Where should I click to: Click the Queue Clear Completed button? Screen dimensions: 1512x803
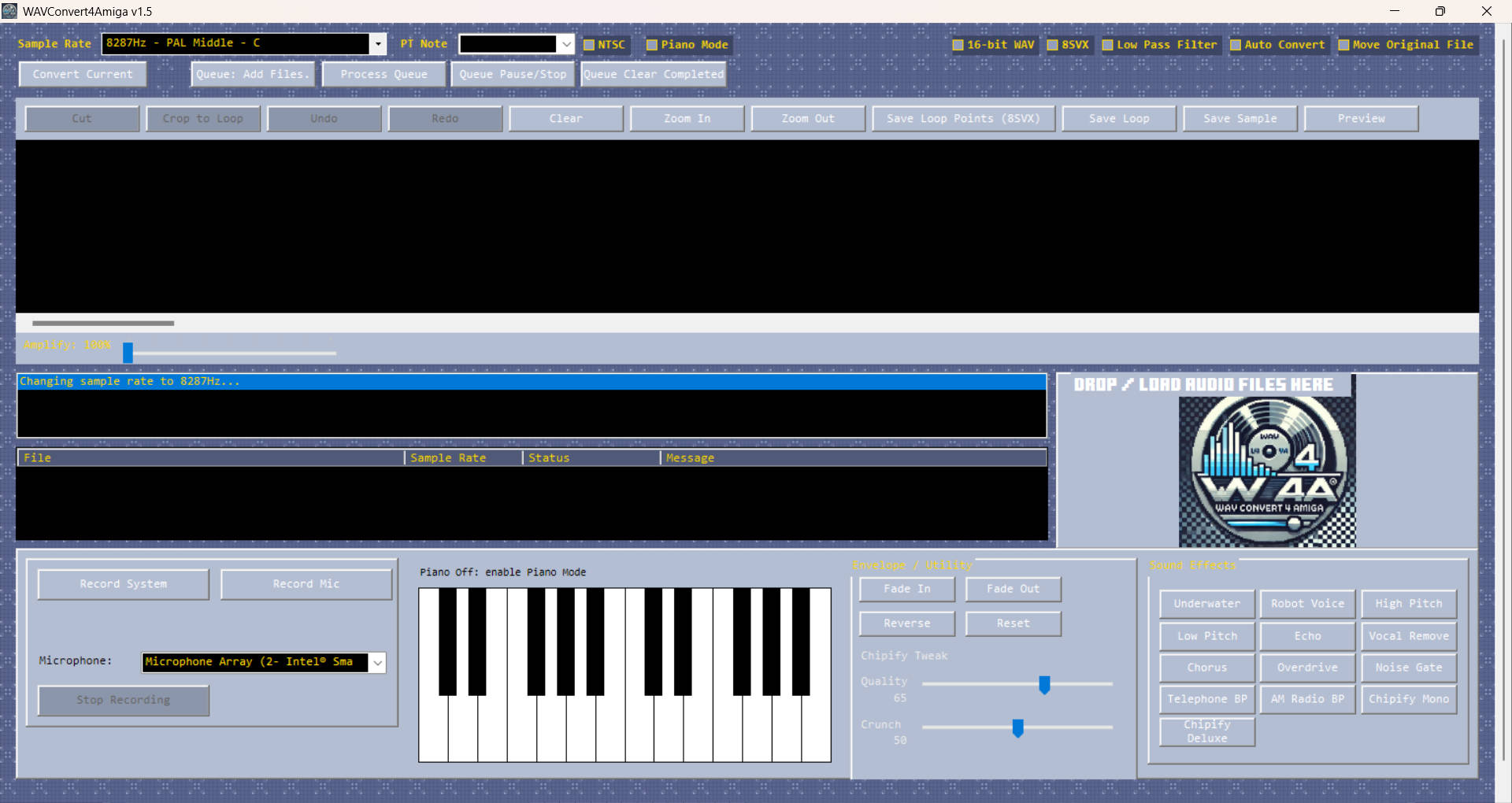pos(654,74)
